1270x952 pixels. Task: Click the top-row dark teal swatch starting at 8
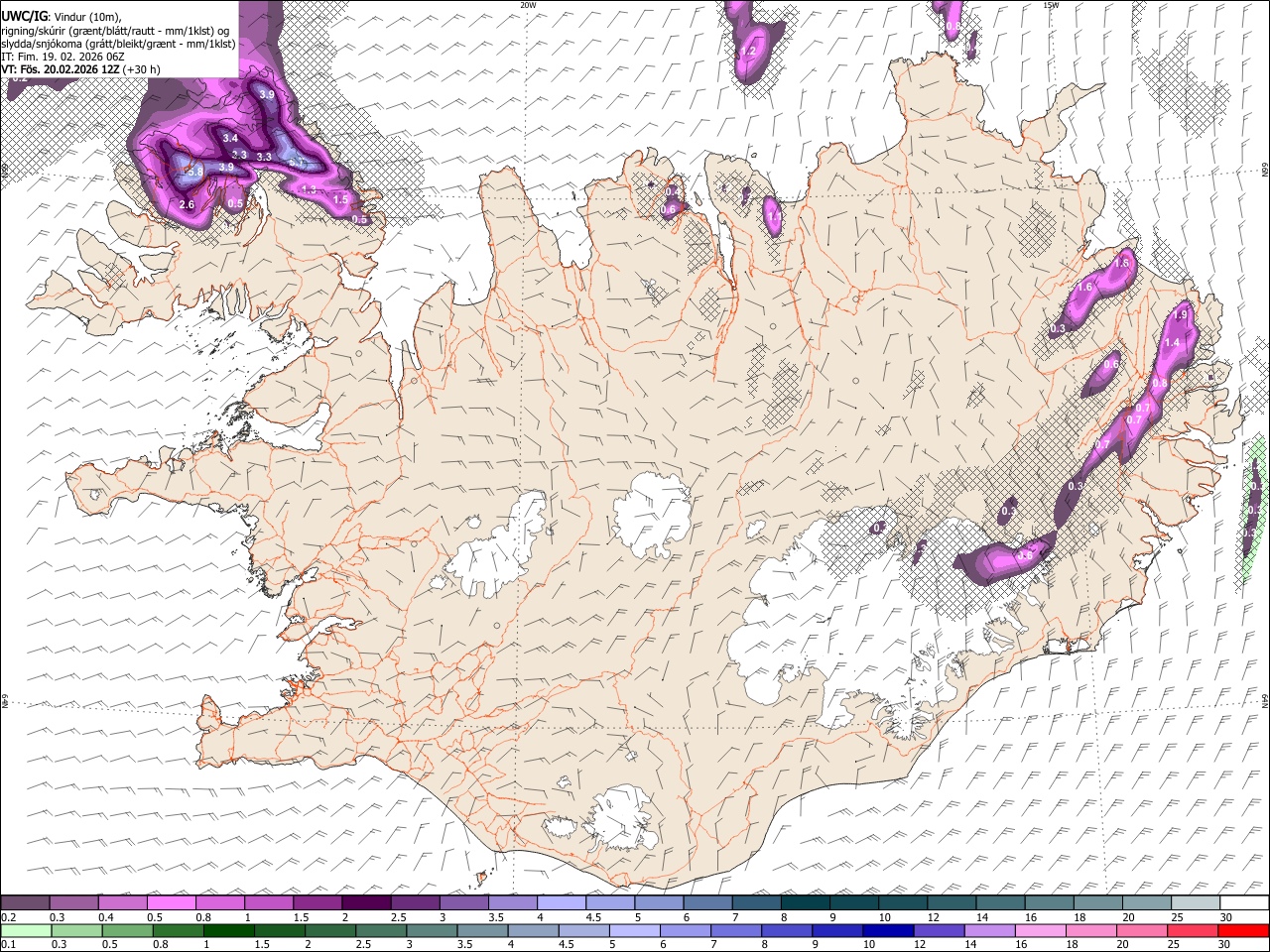pyautogui.click(x=805, y=903)
